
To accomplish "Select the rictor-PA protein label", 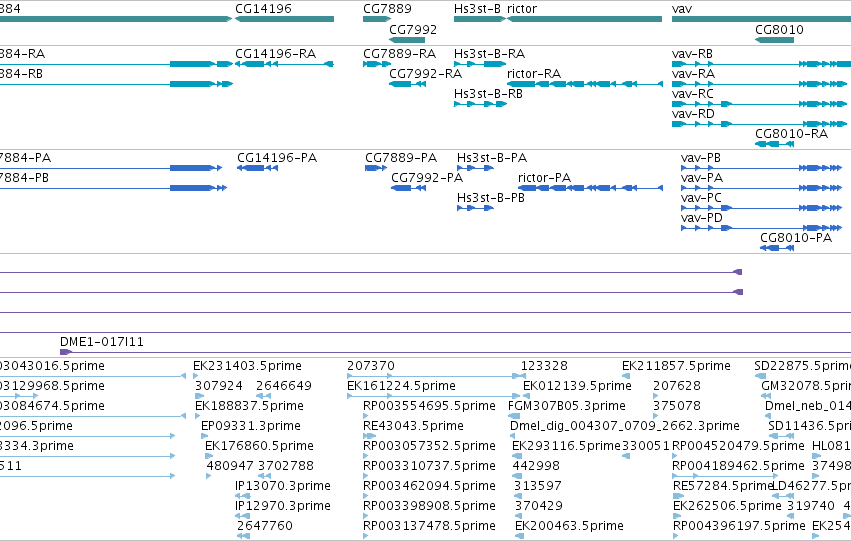I will 544,178.
